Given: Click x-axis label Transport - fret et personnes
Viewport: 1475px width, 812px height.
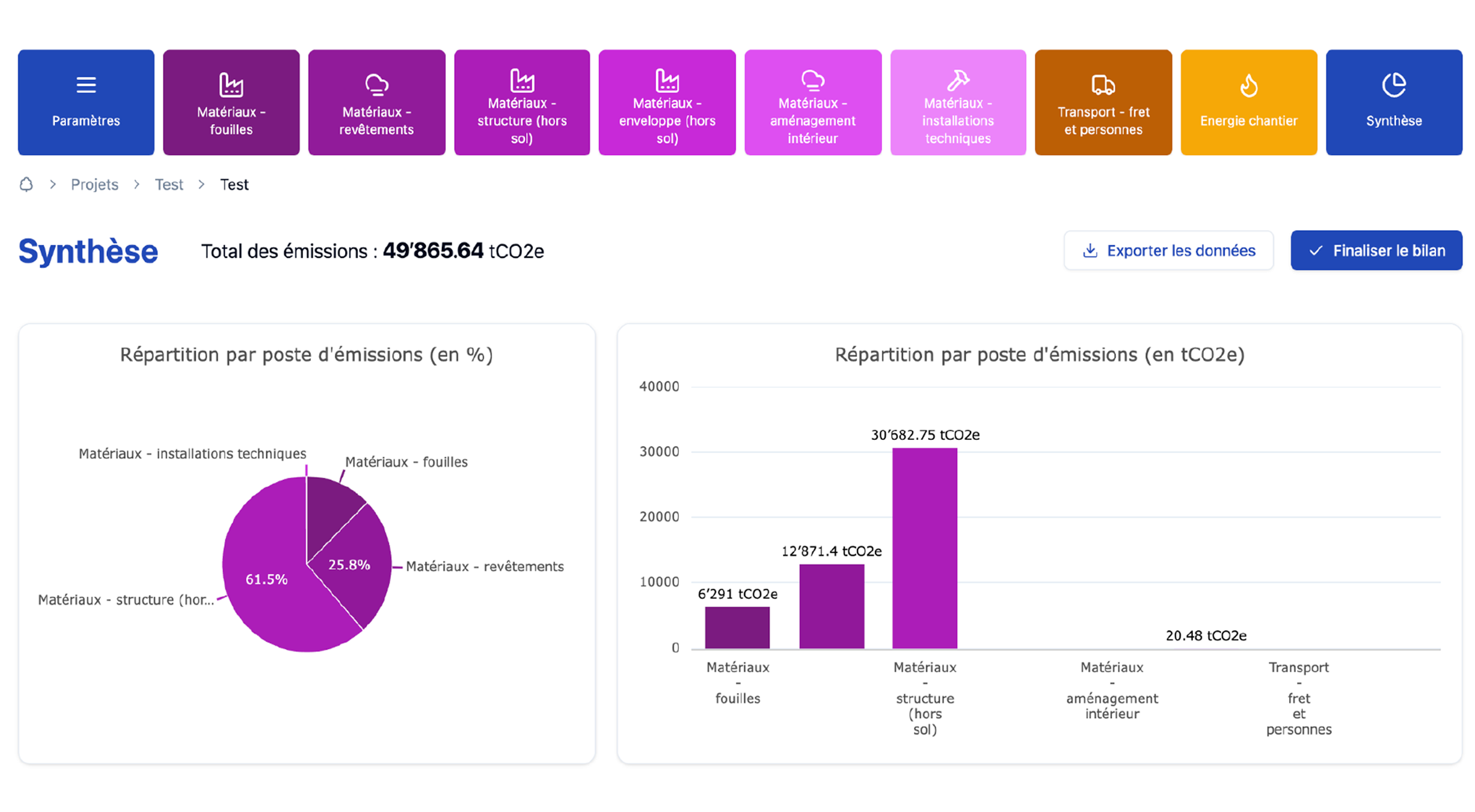Looking at the screenshot, I should click(x=1299, y=698).
